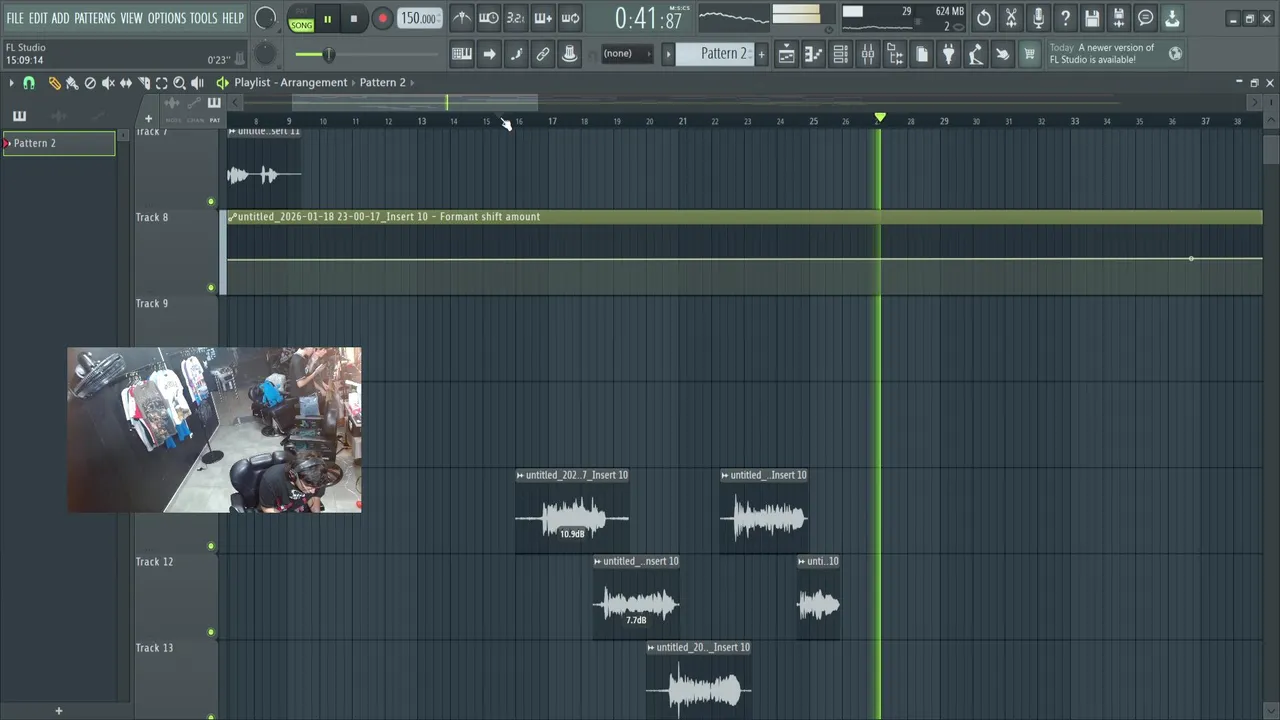The image size is (1280, 720).
Task: Toggle typing keyboard to piano icon
Action: pos(462,54)
